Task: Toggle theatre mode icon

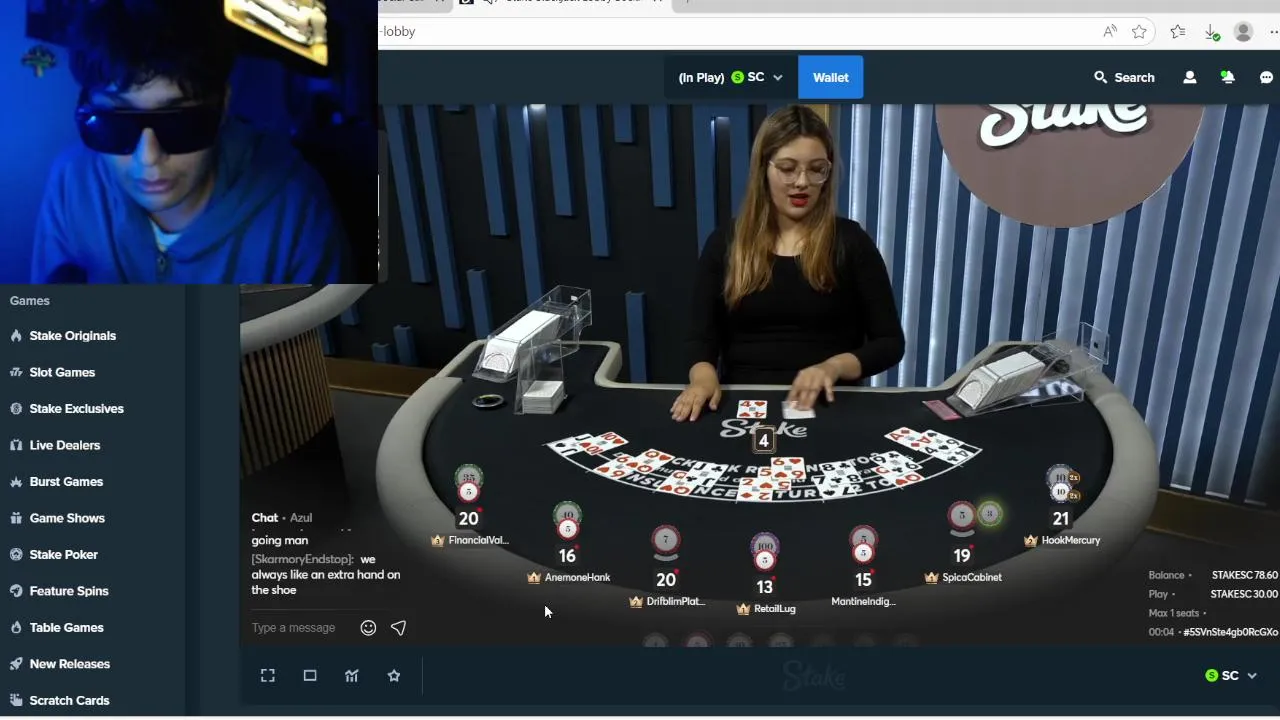Action: coord(310,676)
